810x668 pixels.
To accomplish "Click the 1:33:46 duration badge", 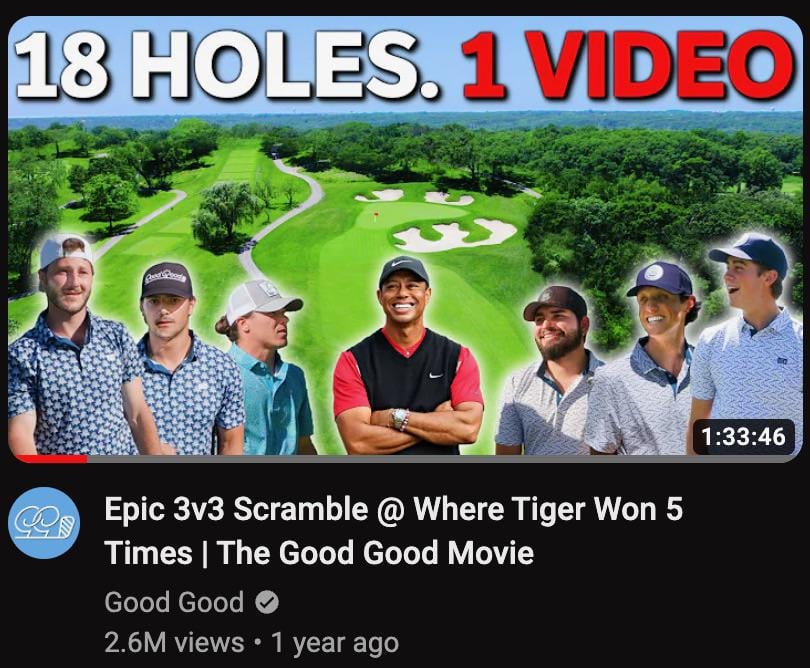I will (x=743, y=437).
